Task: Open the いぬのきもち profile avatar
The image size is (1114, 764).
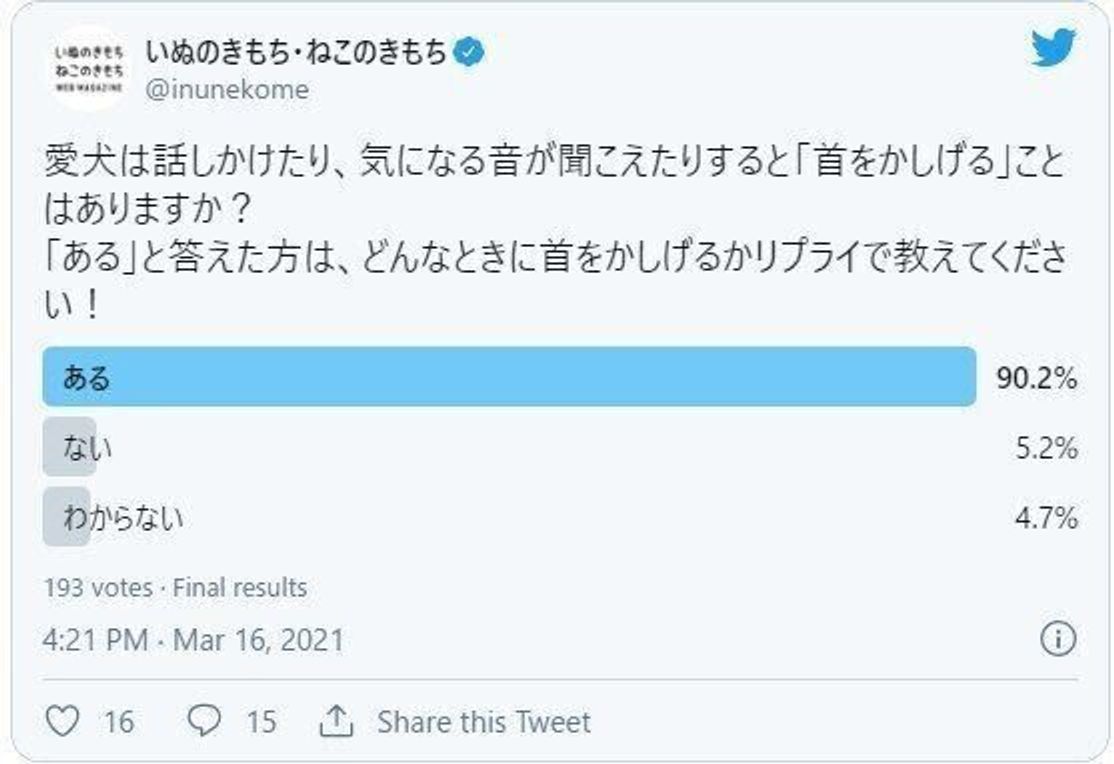Action: 89,67
